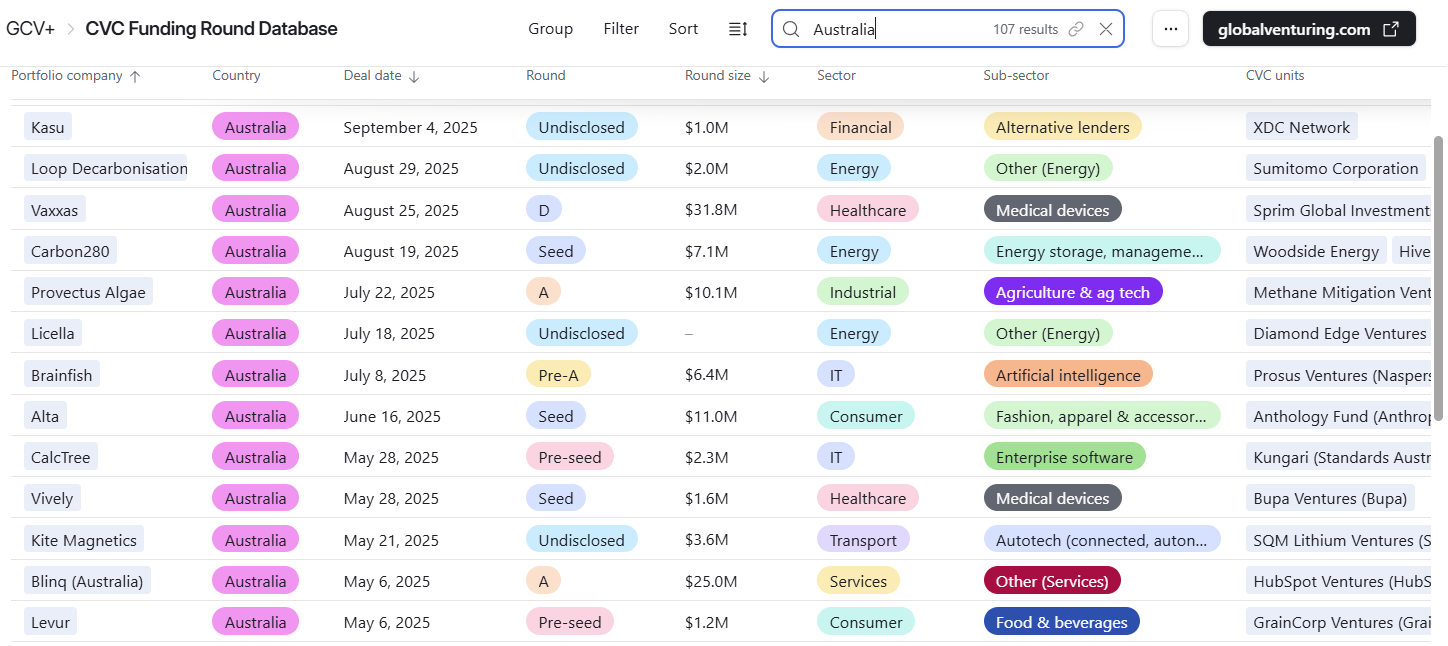Clear the Australia search text
The width and height of the screenshot is (1448, 646).
point(1106,29)
